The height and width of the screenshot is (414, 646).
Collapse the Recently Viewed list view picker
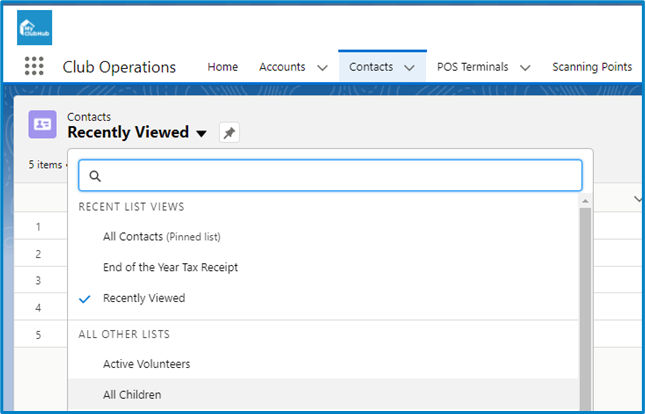point(201,134)
